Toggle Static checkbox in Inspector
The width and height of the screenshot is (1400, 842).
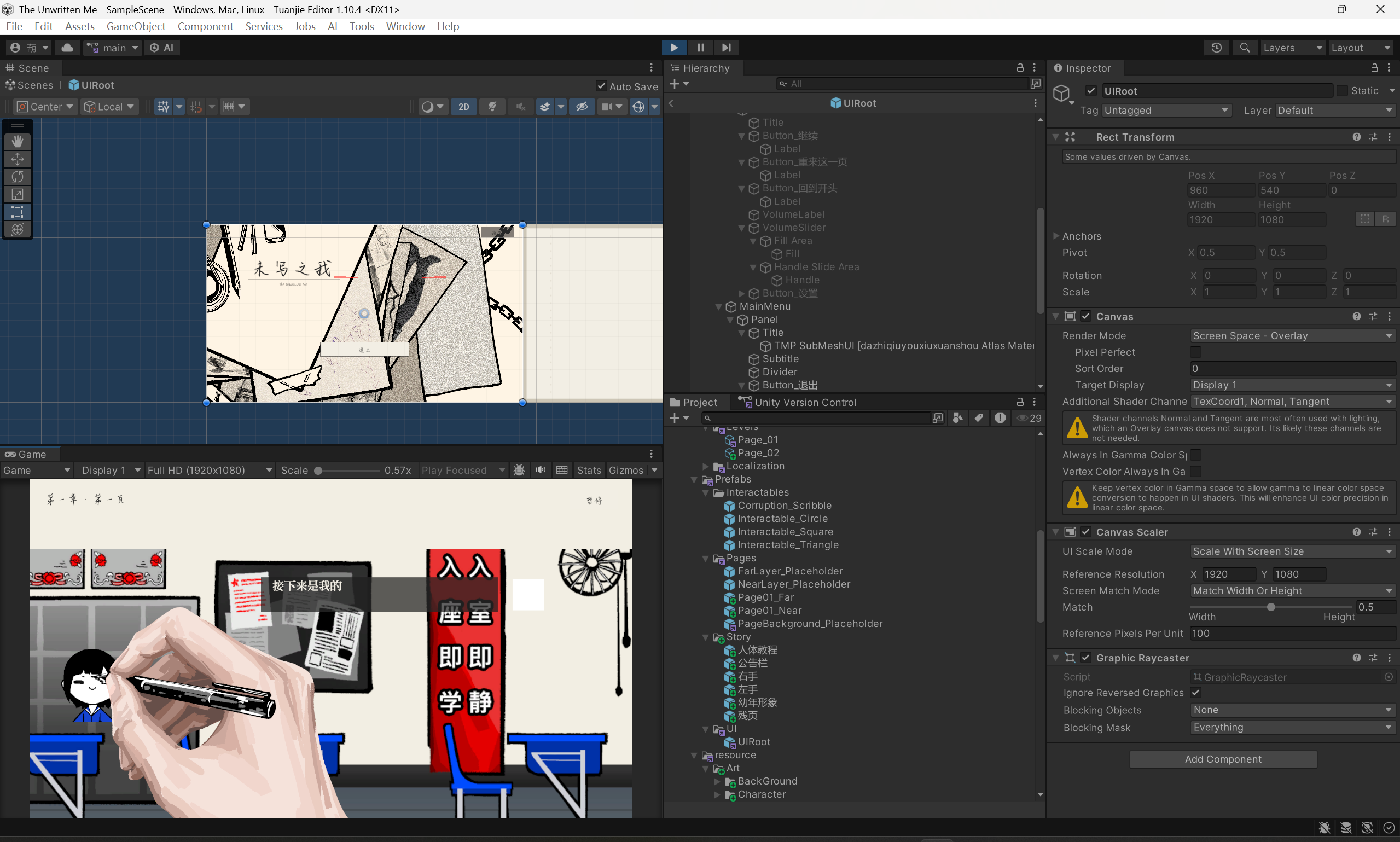click(1342, 91)
